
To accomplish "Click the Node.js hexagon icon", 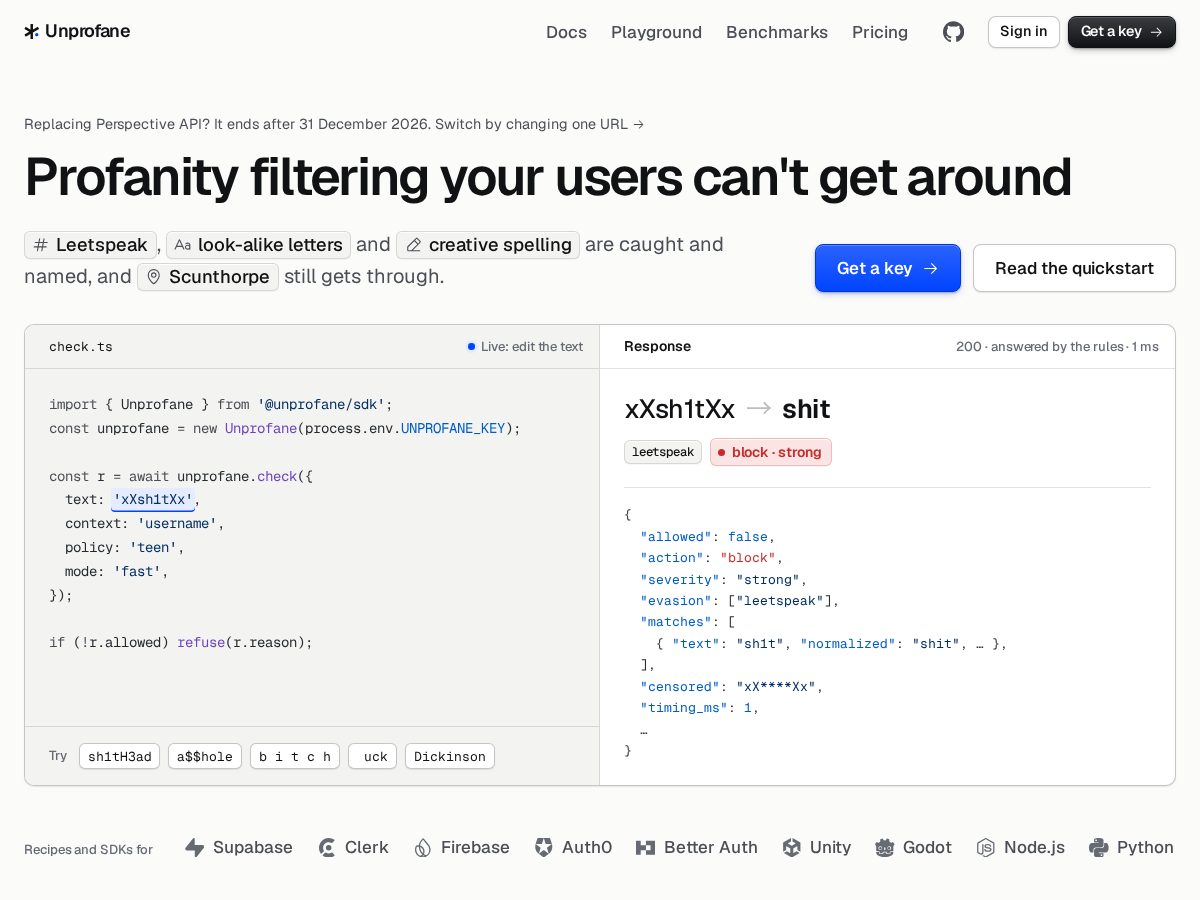I will click(x=986, y=847).
